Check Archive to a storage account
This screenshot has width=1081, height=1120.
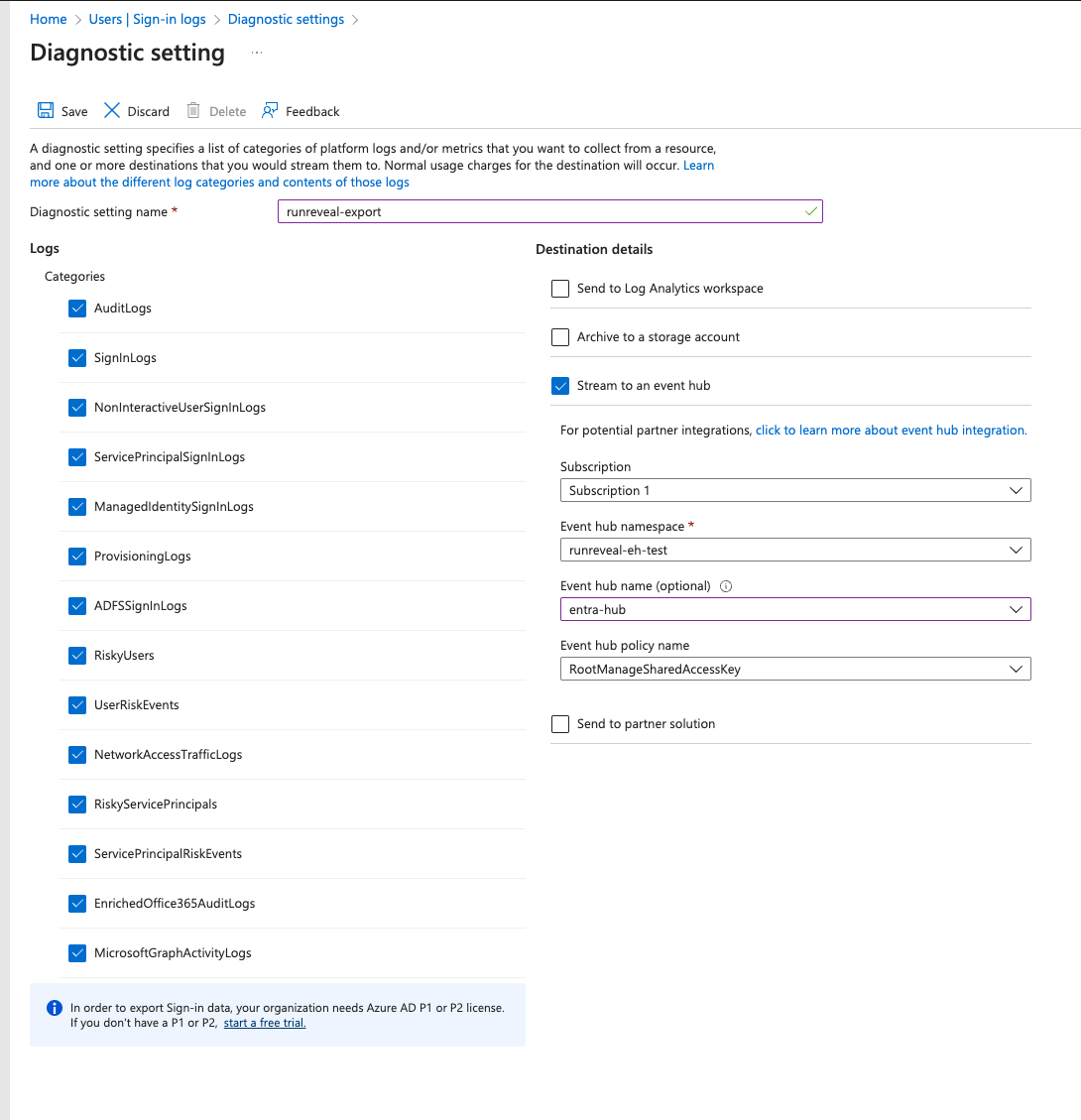tap(560, 337)
